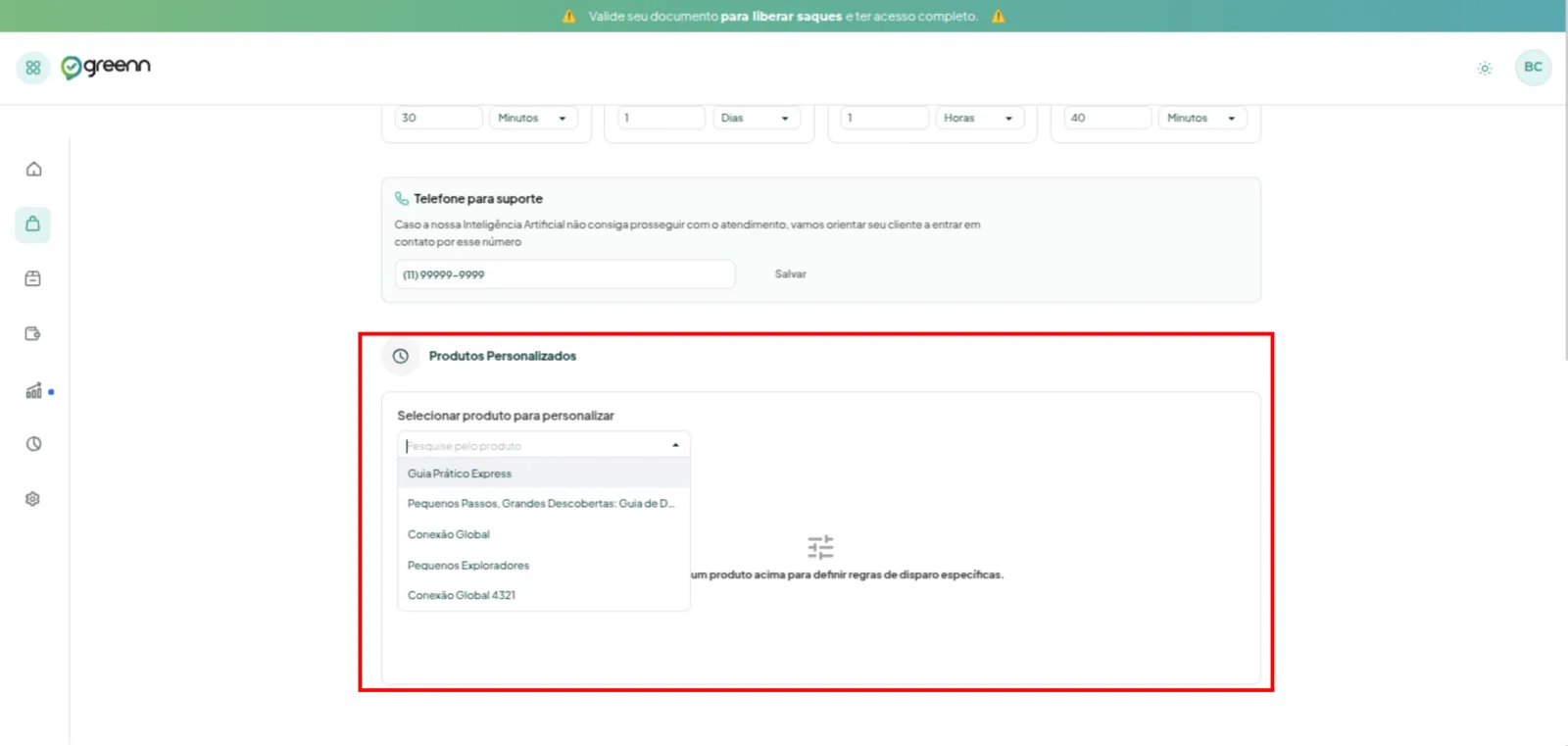Open the Horas unit dropdown
The width and height of the screenshot is (1568, 746).
[x=979, y=118]
